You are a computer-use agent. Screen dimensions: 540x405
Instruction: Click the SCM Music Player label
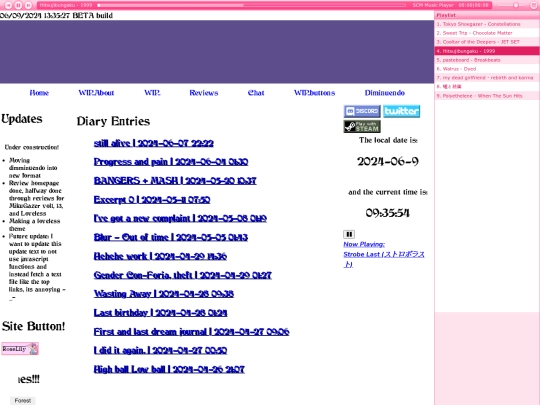[433, 5]
